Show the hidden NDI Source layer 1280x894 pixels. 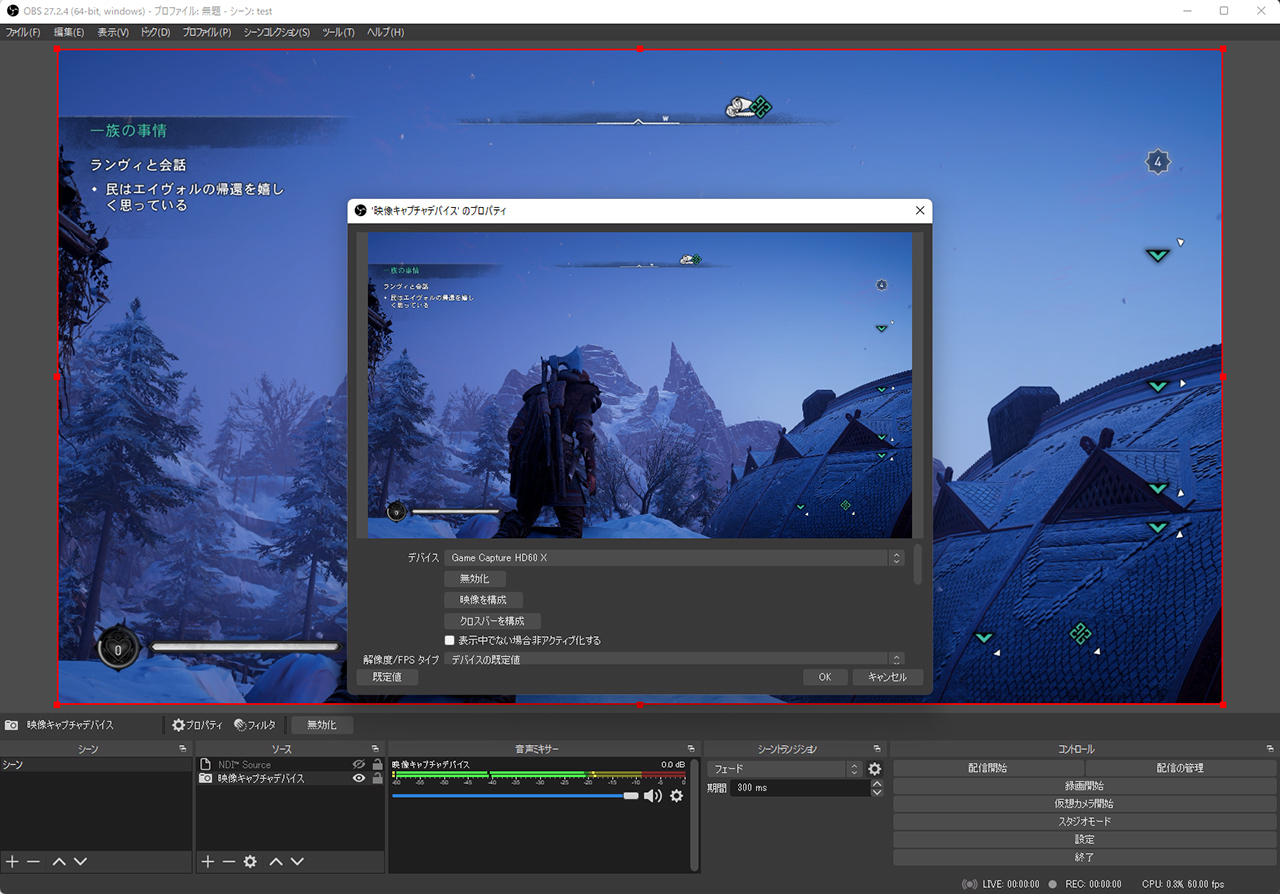point(359,764)
